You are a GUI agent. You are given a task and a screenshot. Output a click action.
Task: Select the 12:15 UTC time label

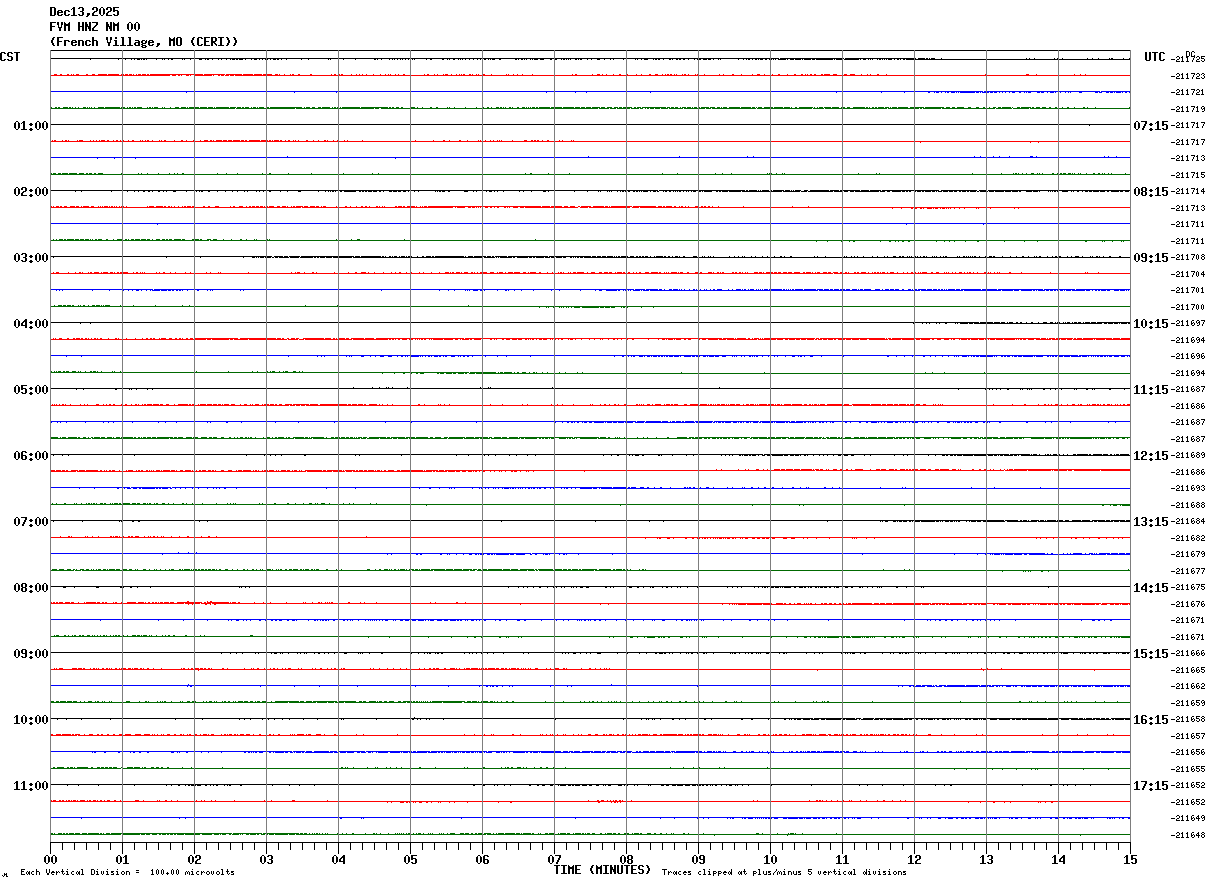coord(1150,456)
